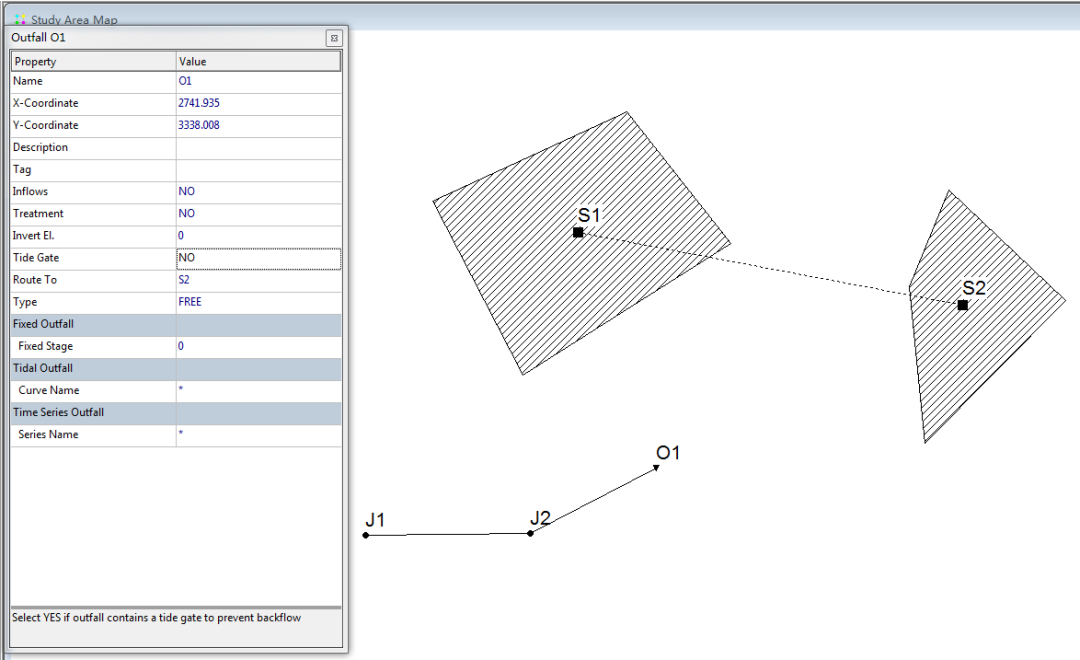Close the Outfall O1 property panel
1080x660 pixels.
[334, 39]
